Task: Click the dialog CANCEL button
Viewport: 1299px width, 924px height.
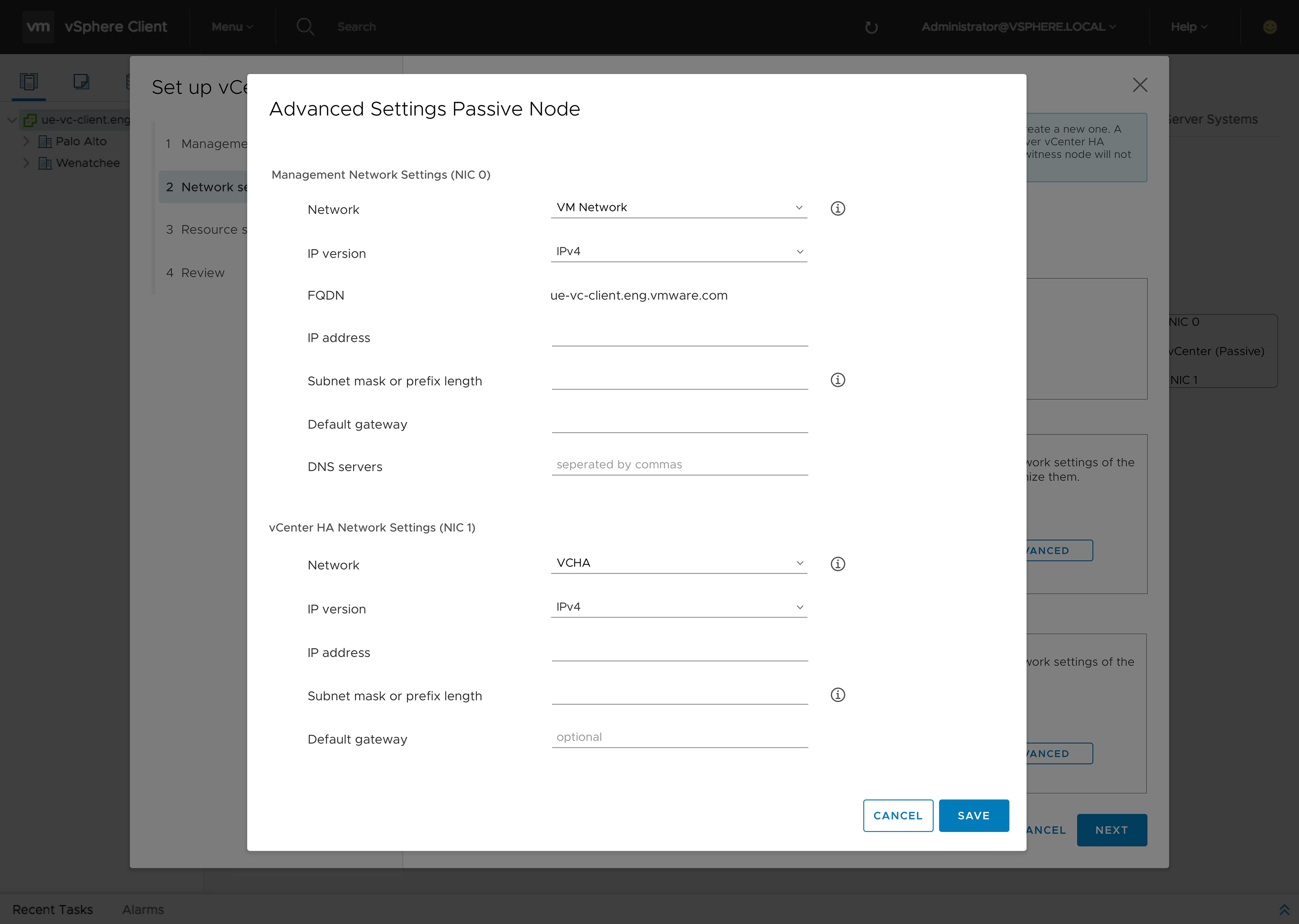Action: (897, 815)
